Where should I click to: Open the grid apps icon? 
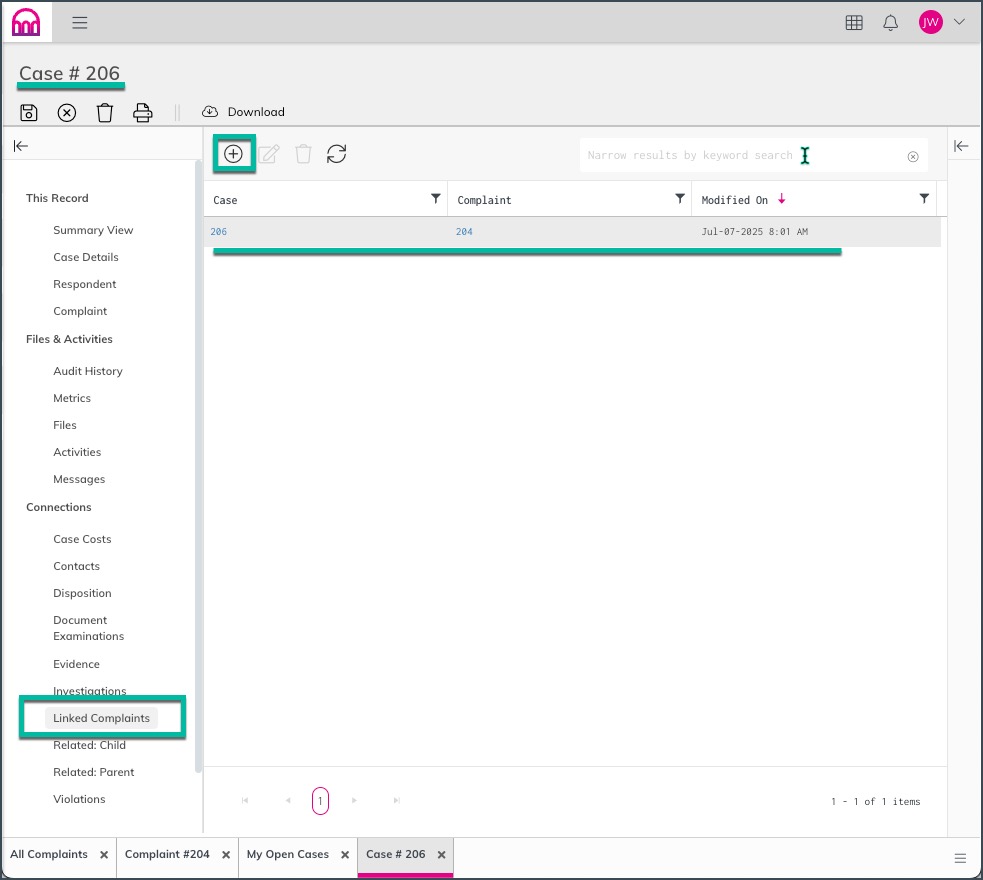point(854,23)
